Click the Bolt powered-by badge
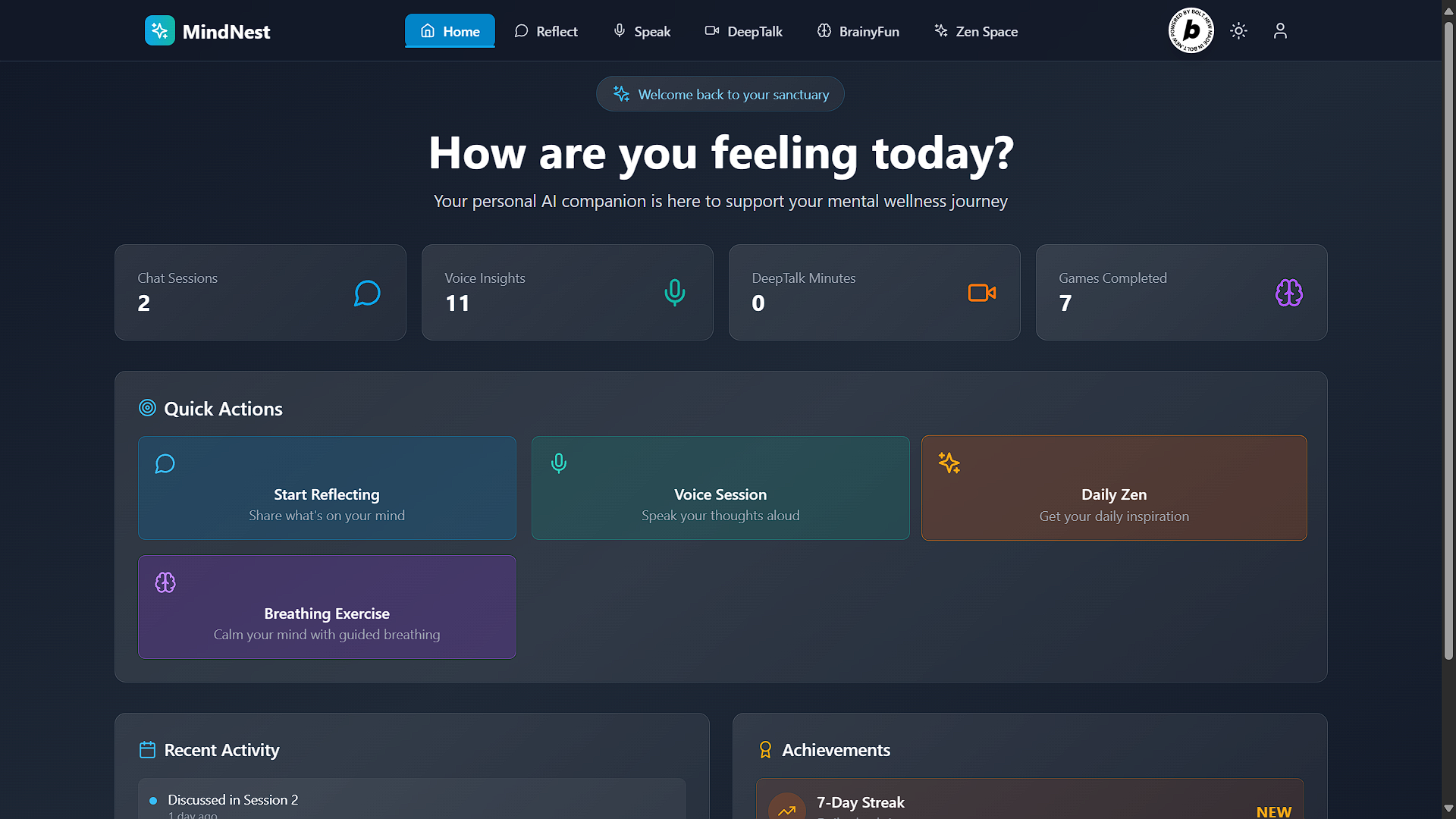Screen dimensions: 1456x819 coord(1191,31)
